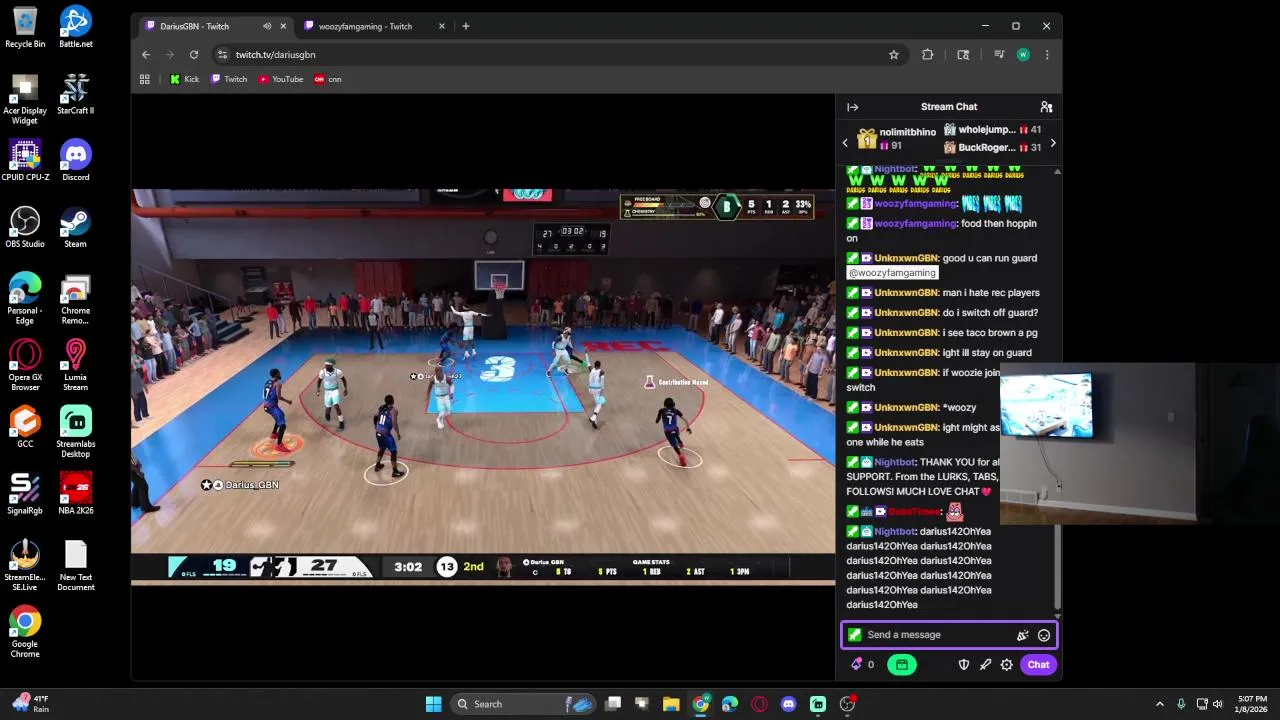Viewport: 1280px width, 720px height.
Task: Open the Chrome three-dot menu
Action: point(1046,55)
